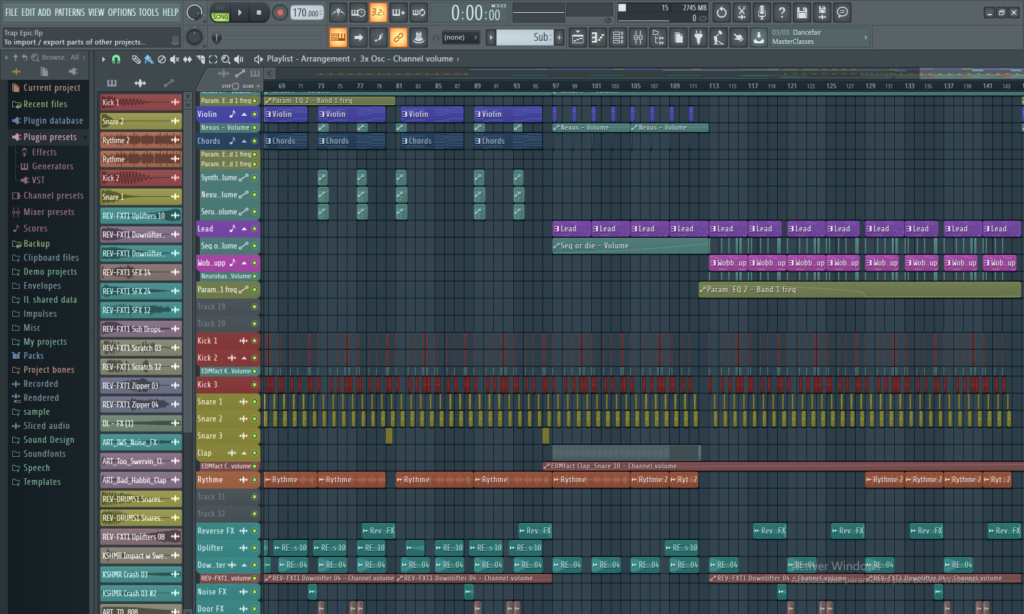Open the ADD menu

(44, 12)
